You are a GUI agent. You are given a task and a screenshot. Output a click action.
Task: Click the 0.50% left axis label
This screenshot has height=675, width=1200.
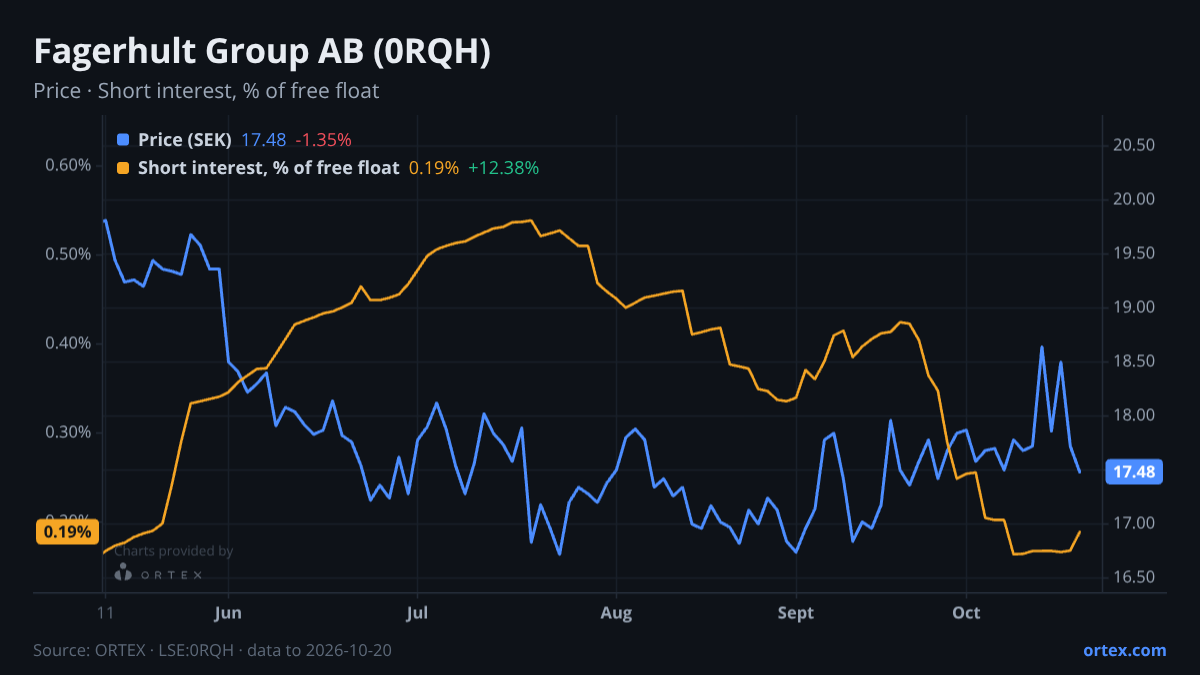pyautogui.click(x=69, y=254)
